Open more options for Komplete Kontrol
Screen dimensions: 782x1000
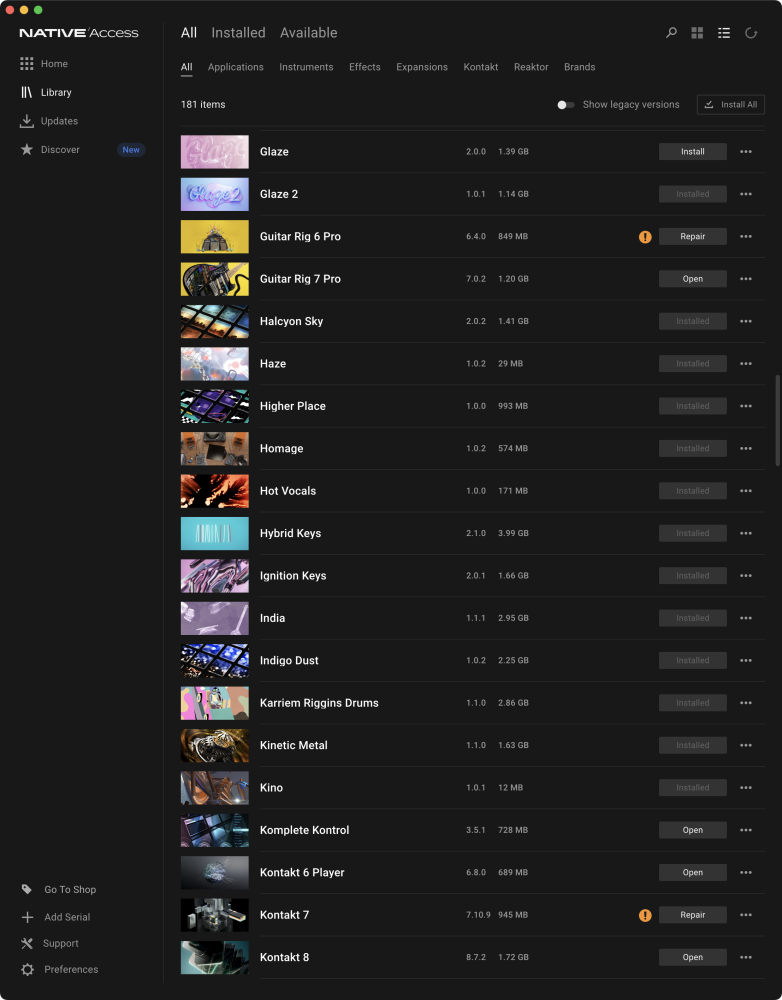click(x=746, y=830)
